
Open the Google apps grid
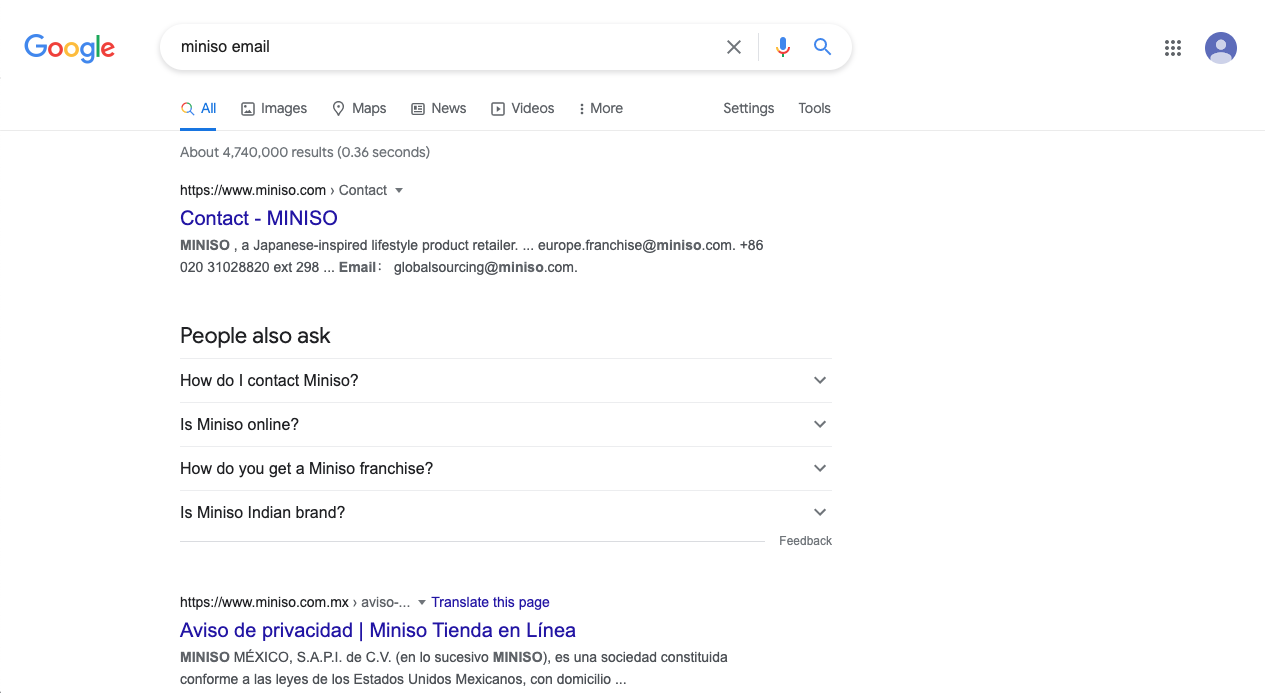point(1173,48)
